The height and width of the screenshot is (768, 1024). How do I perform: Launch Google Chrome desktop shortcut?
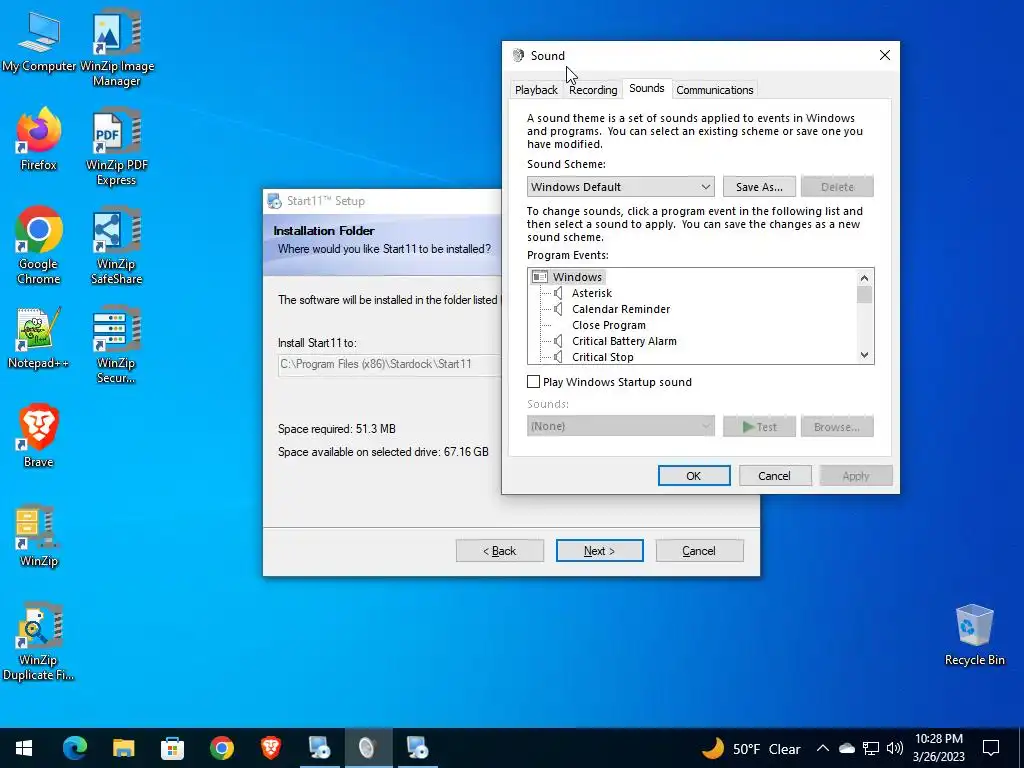(39, 246)
